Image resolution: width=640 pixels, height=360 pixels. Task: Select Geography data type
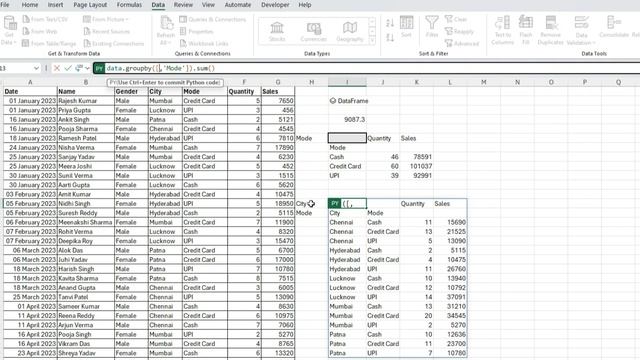(x=350, y=31)
